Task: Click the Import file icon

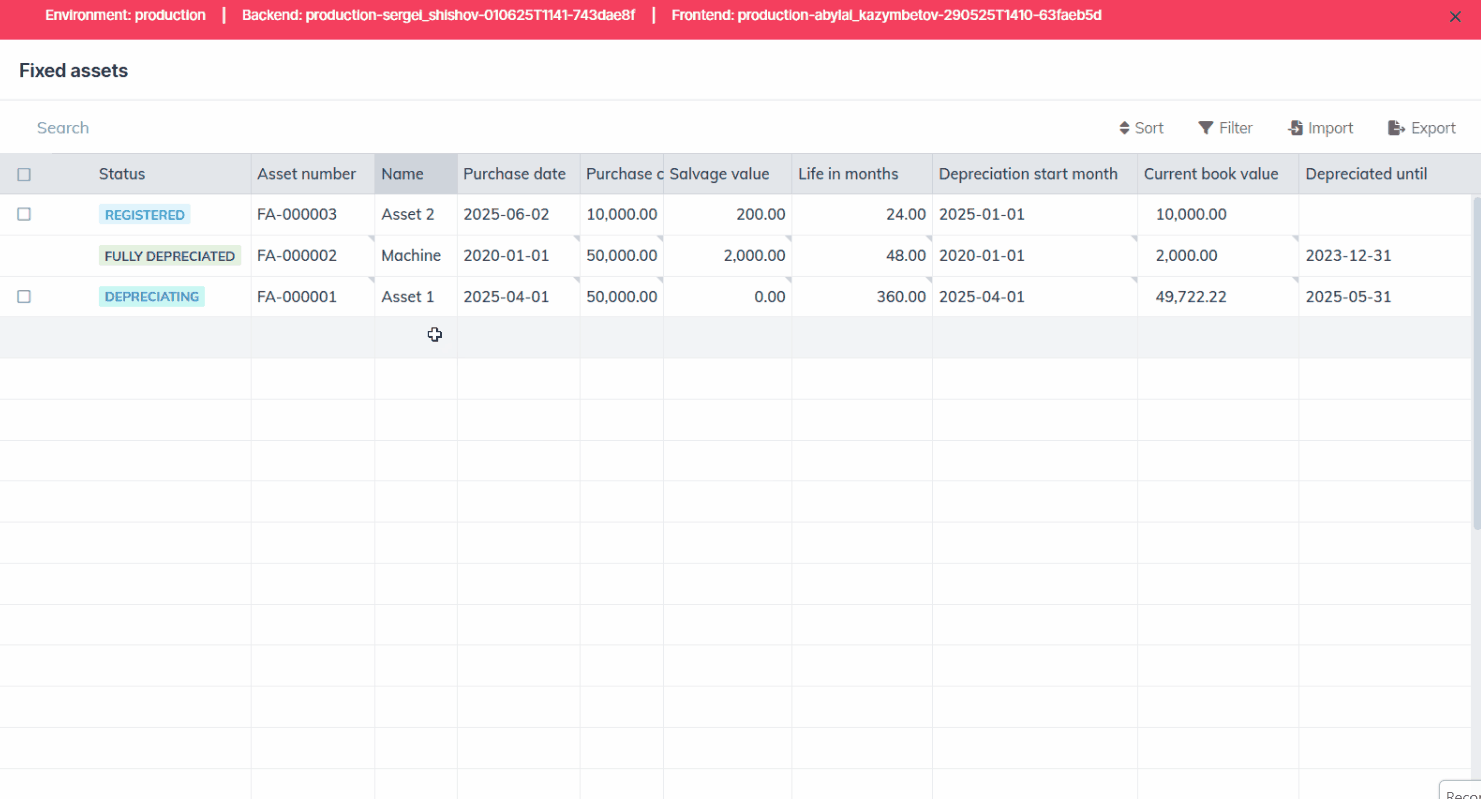Action: point(1295,128)
